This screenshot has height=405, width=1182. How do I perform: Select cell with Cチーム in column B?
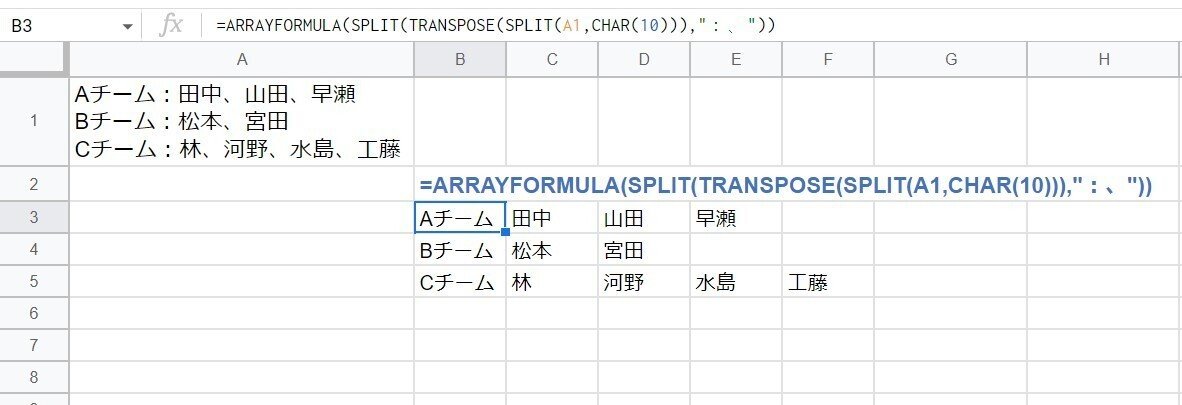pyautogui.click(x=460, y=282)
